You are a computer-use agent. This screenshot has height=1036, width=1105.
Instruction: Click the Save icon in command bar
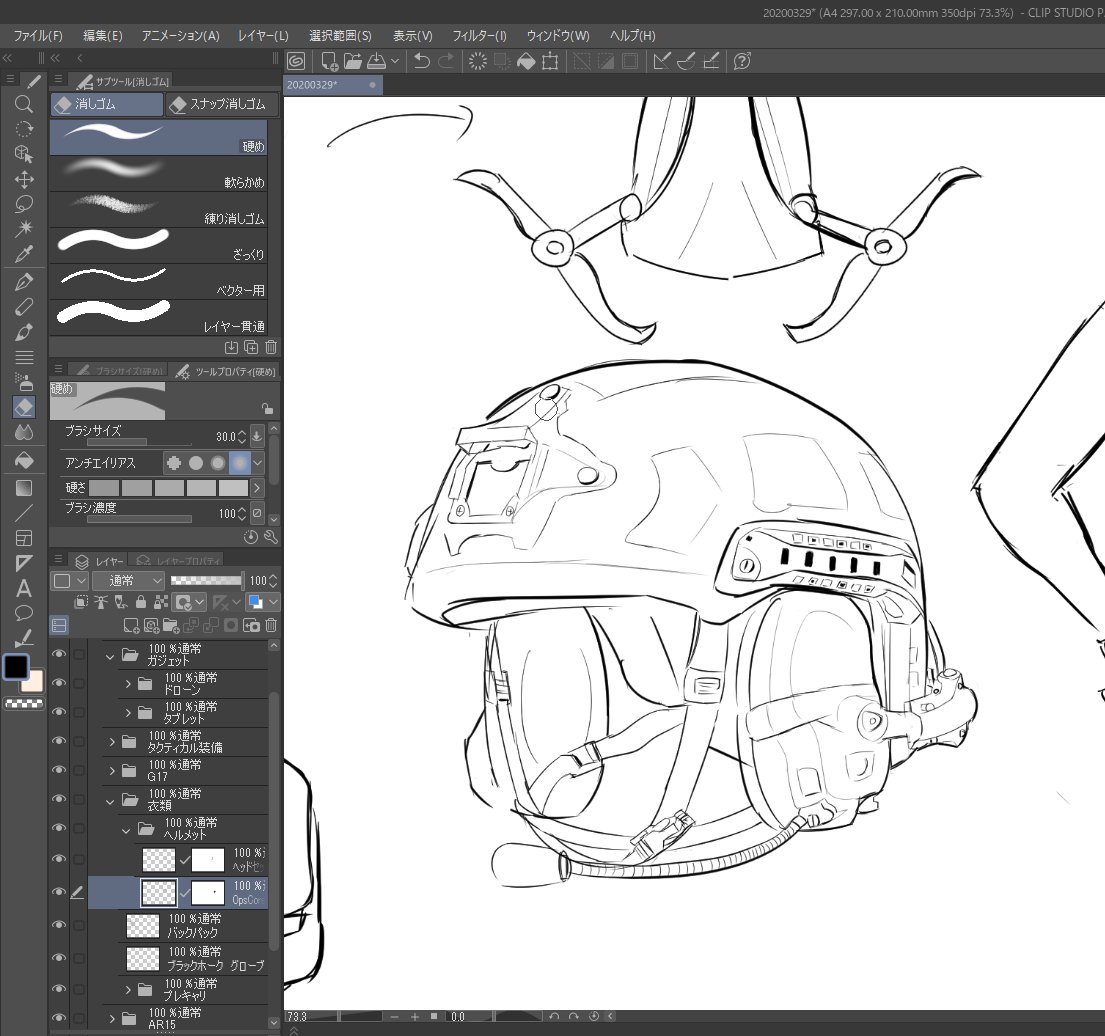tap(376, 61)
